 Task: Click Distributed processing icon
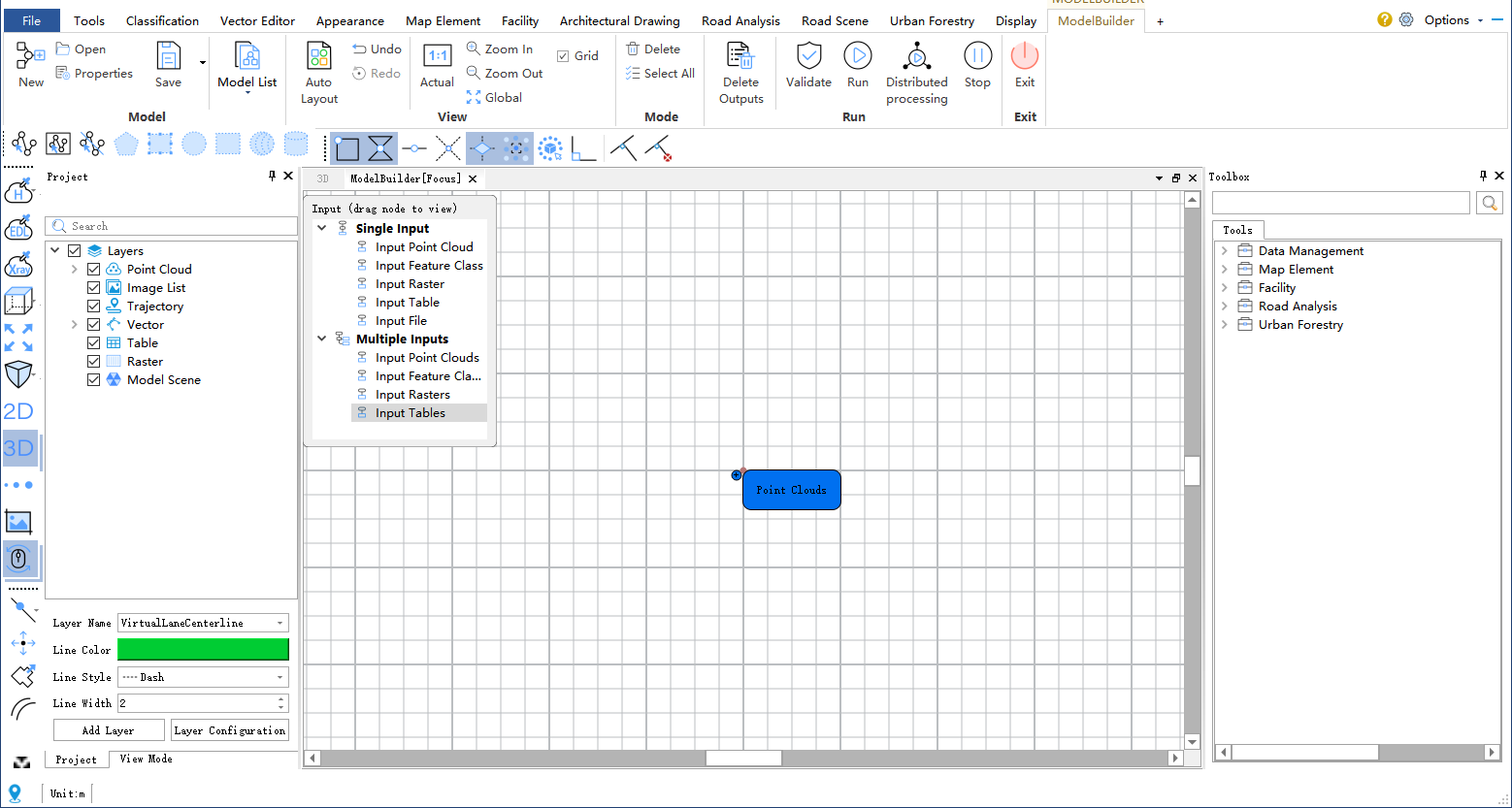(x=916, y=56)
